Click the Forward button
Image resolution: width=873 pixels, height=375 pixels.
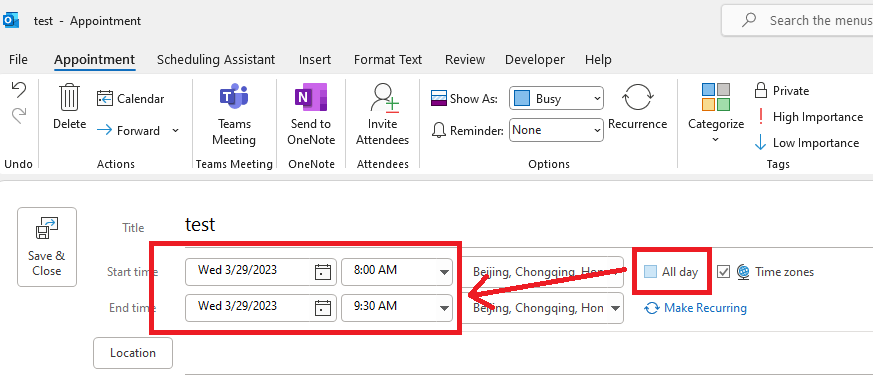[129, 131]
